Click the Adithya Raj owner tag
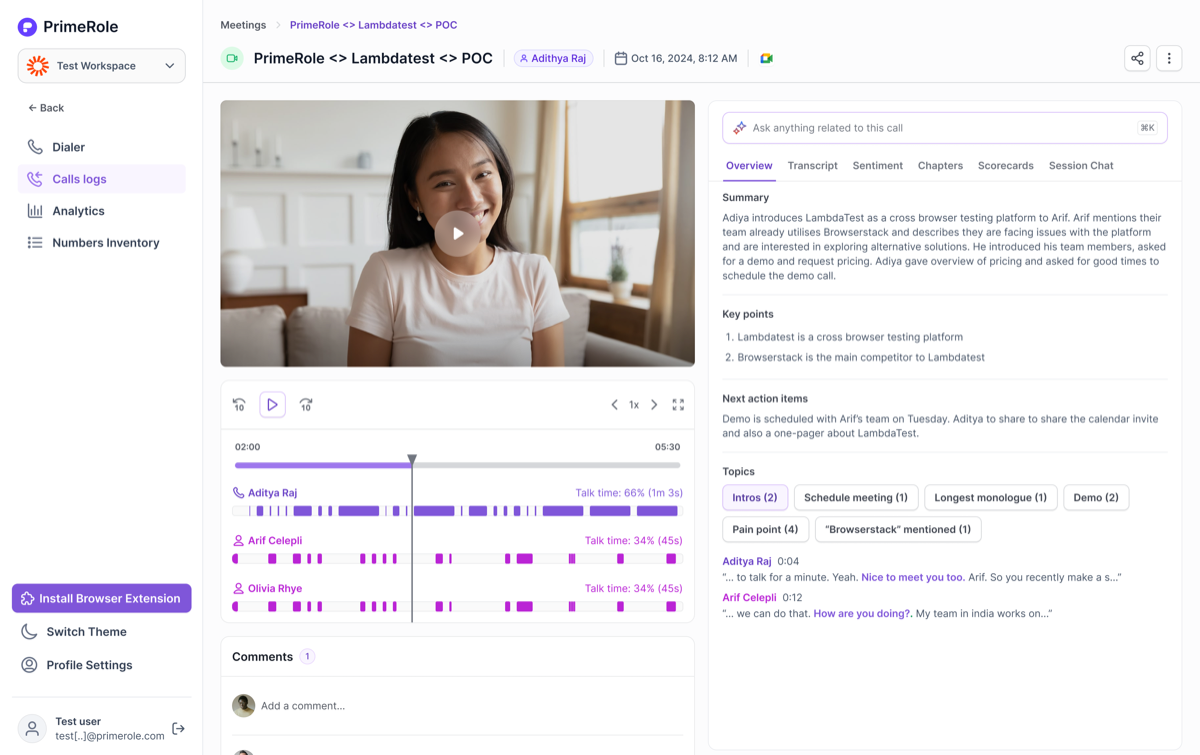 [553, 58]
